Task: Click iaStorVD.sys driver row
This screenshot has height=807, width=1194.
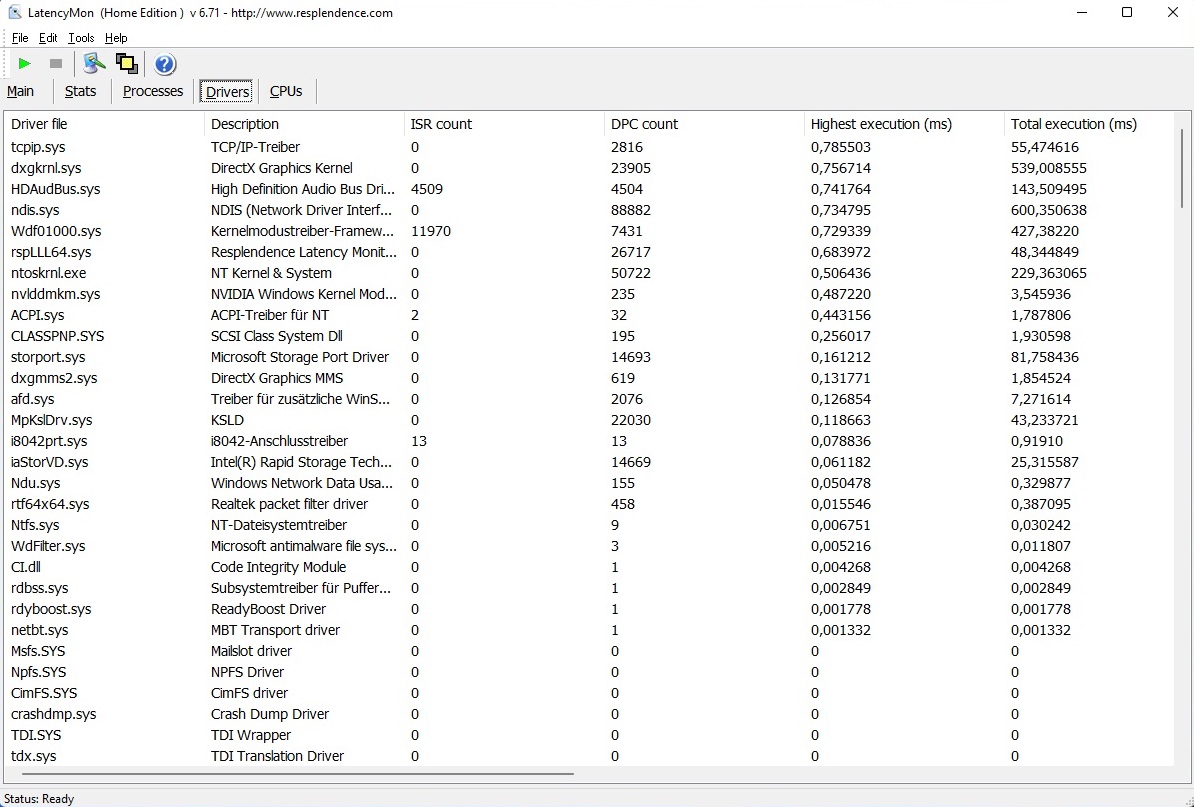Action: (590, 462)
